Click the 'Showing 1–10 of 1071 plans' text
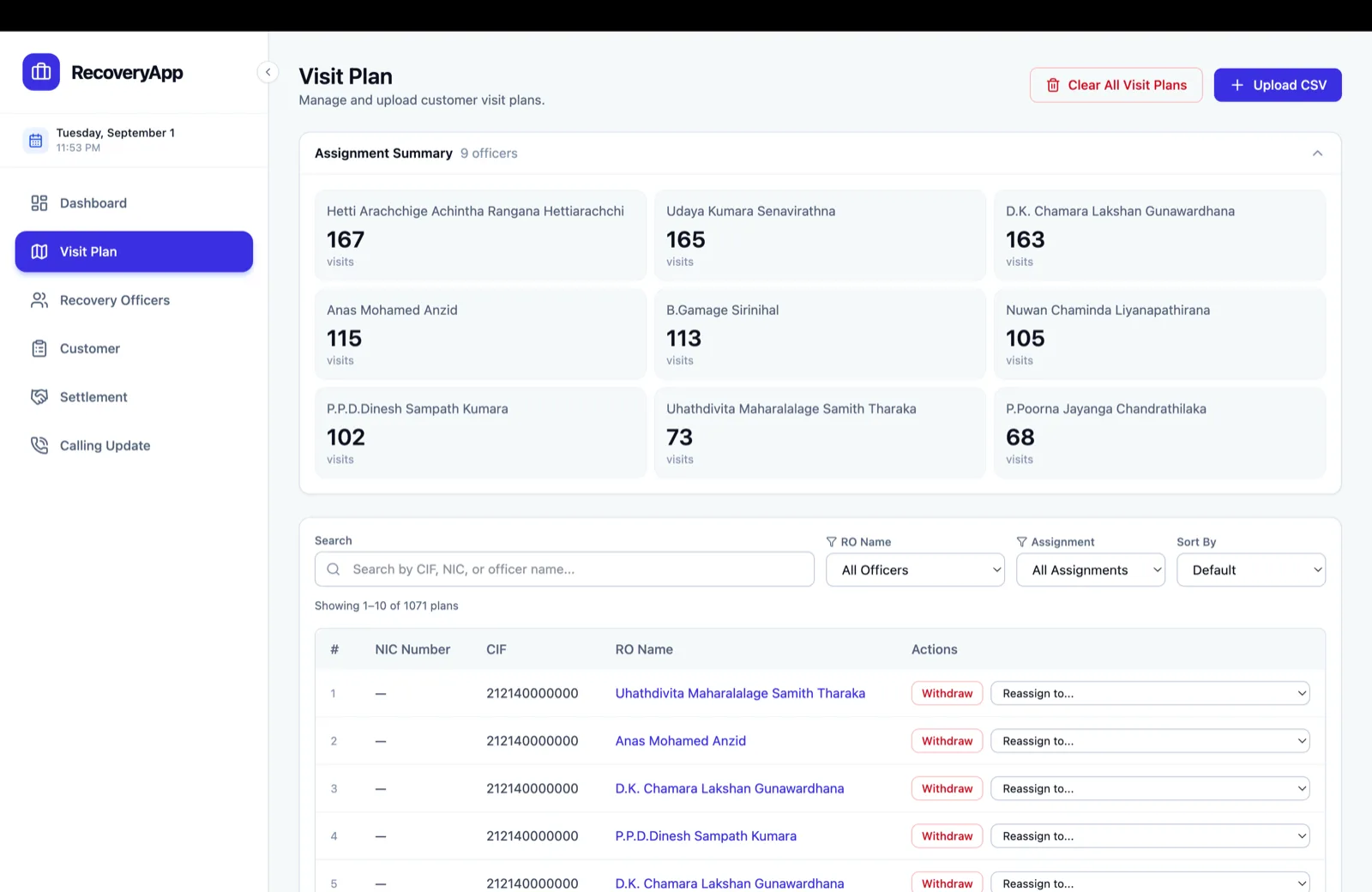 387,606
